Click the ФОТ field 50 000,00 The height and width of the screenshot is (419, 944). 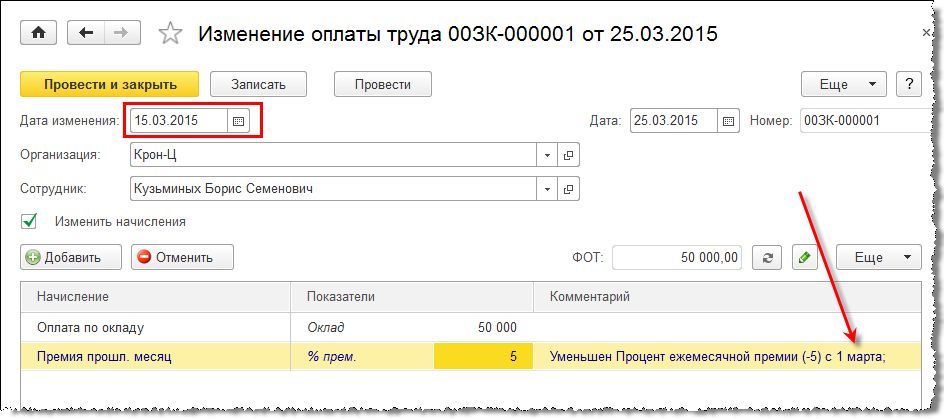tap(677, 258)
